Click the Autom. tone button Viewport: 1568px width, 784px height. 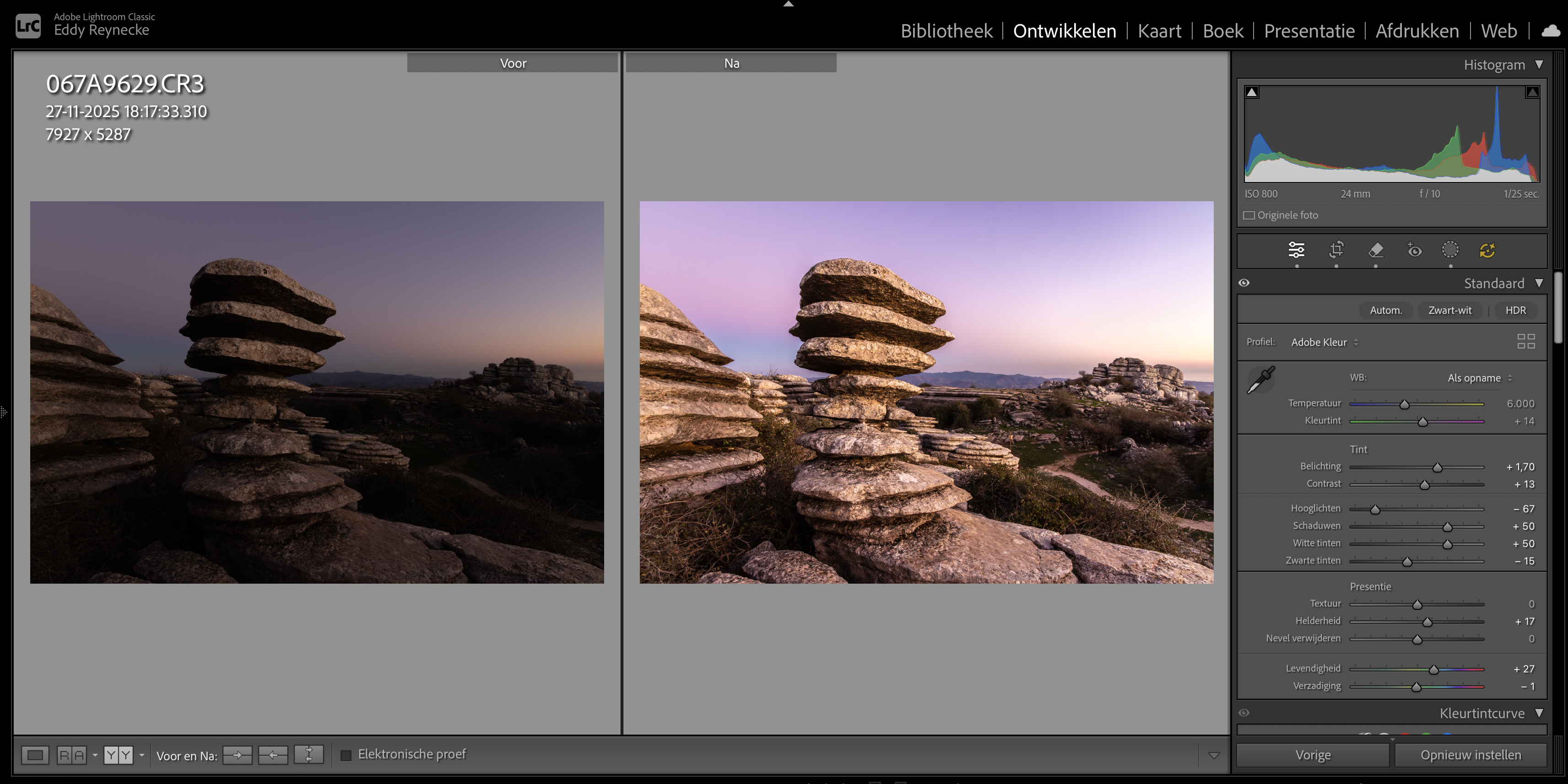pyautogui.click(x=1385, y=310)
